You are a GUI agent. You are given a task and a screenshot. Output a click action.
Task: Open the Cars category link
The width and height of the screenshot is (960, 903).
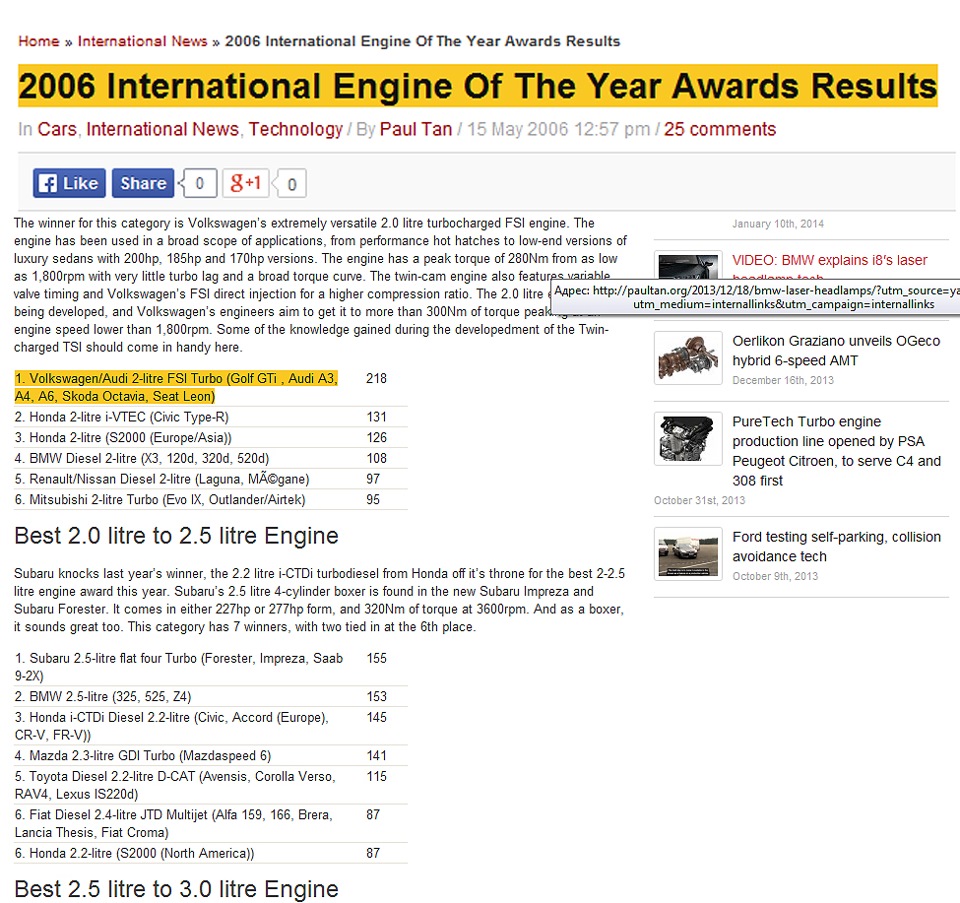(57, 129)
